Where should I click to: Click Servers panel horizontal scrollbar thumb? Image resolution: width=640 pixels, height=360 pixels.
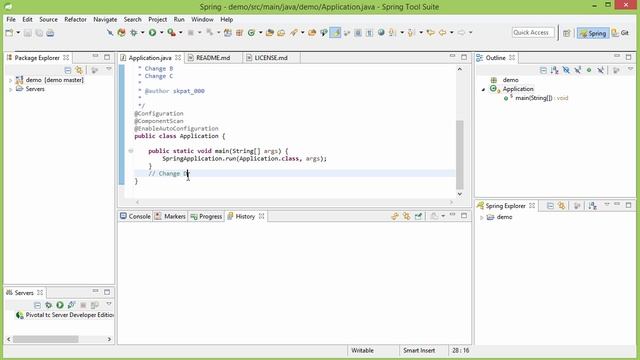45,339
